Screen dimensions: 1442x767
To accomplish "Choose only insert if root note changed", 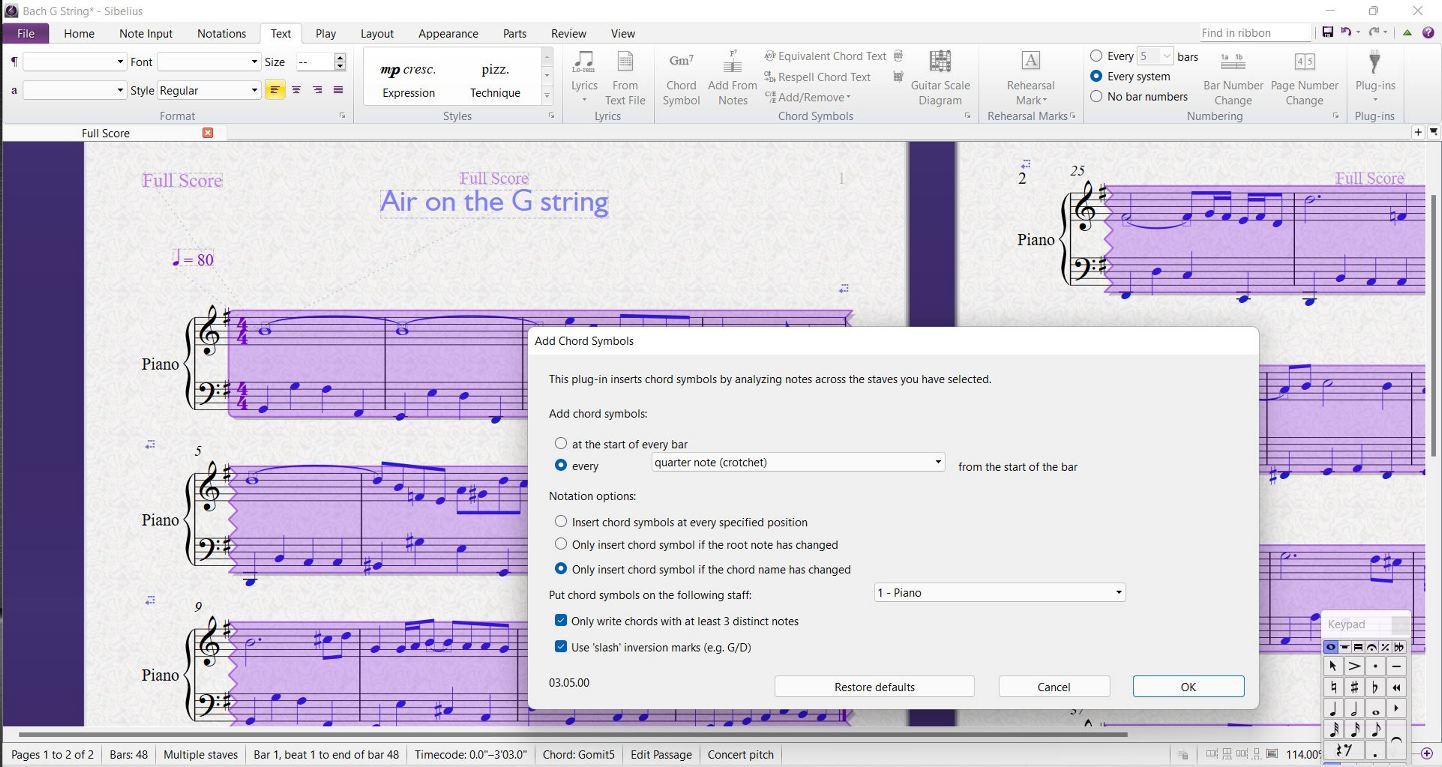I will [x=561, y=545].
